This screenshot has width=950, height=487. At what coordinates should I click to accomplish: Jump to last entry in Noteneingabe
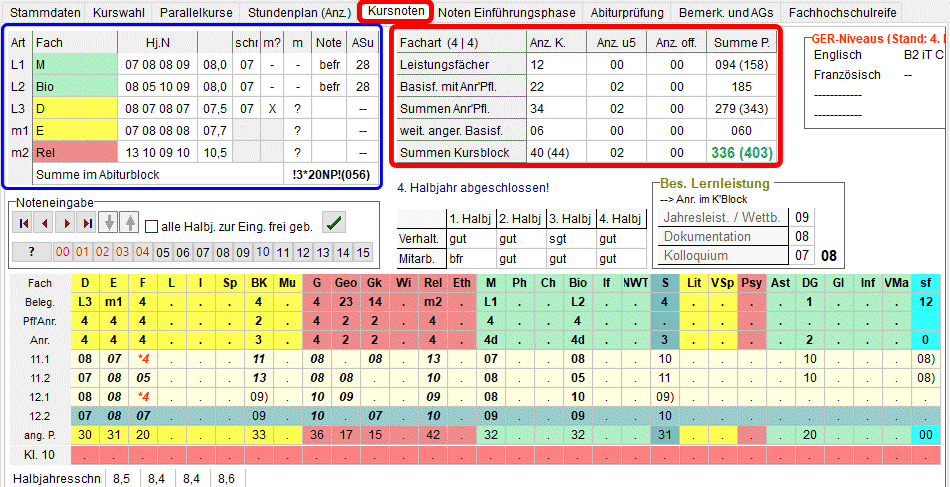[87, 224]
